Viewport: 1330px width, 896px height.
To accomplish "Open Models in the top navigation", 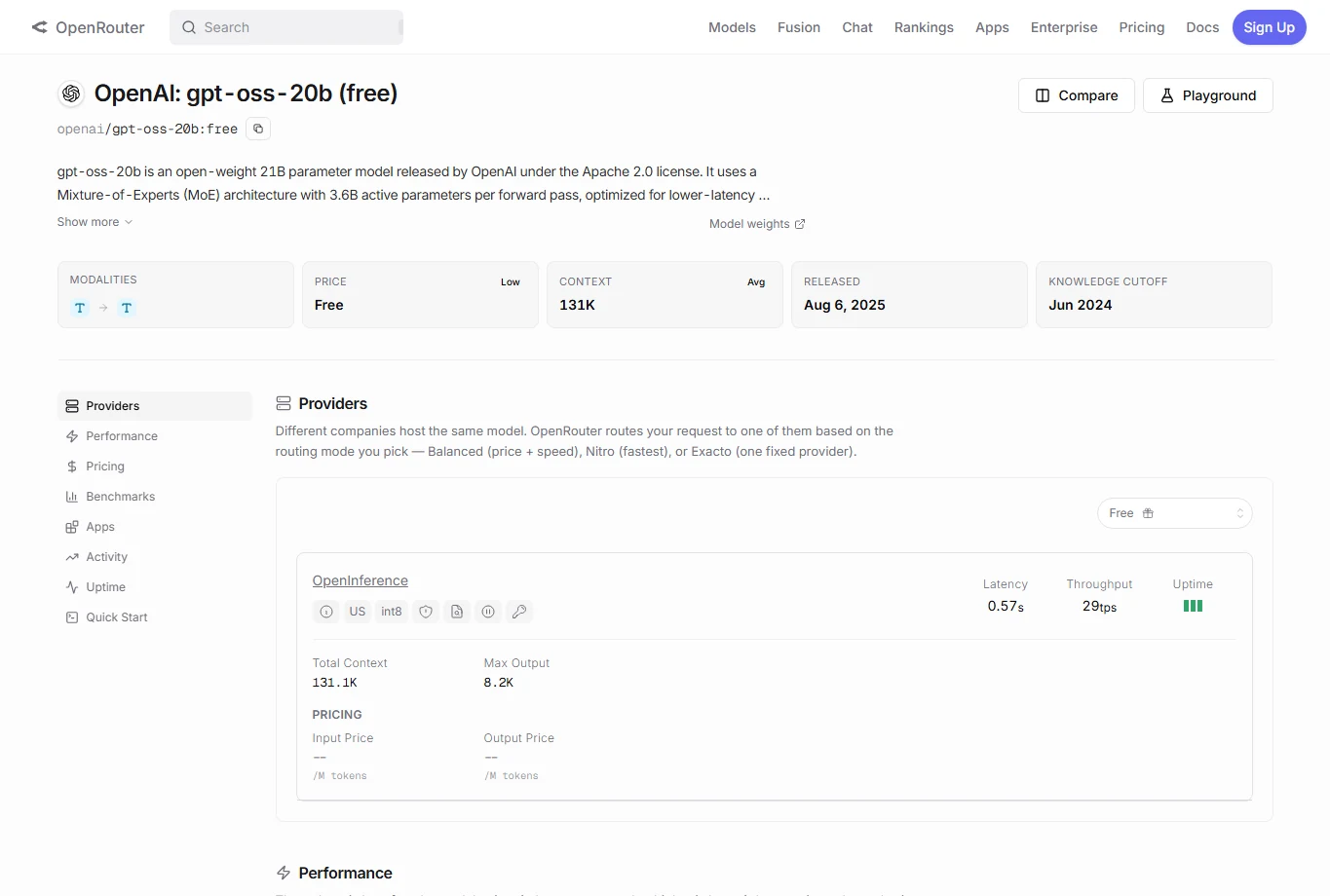I will (x=732, y=27).
